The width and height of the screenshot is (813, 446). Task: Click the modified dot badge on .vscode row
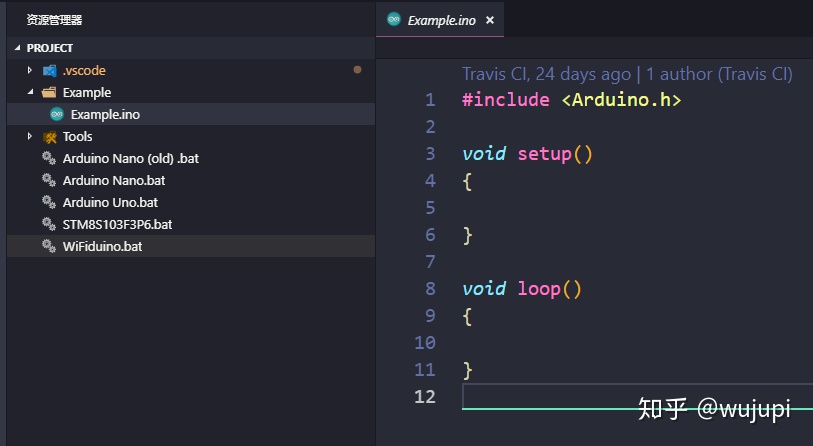(x=357, y=69)
